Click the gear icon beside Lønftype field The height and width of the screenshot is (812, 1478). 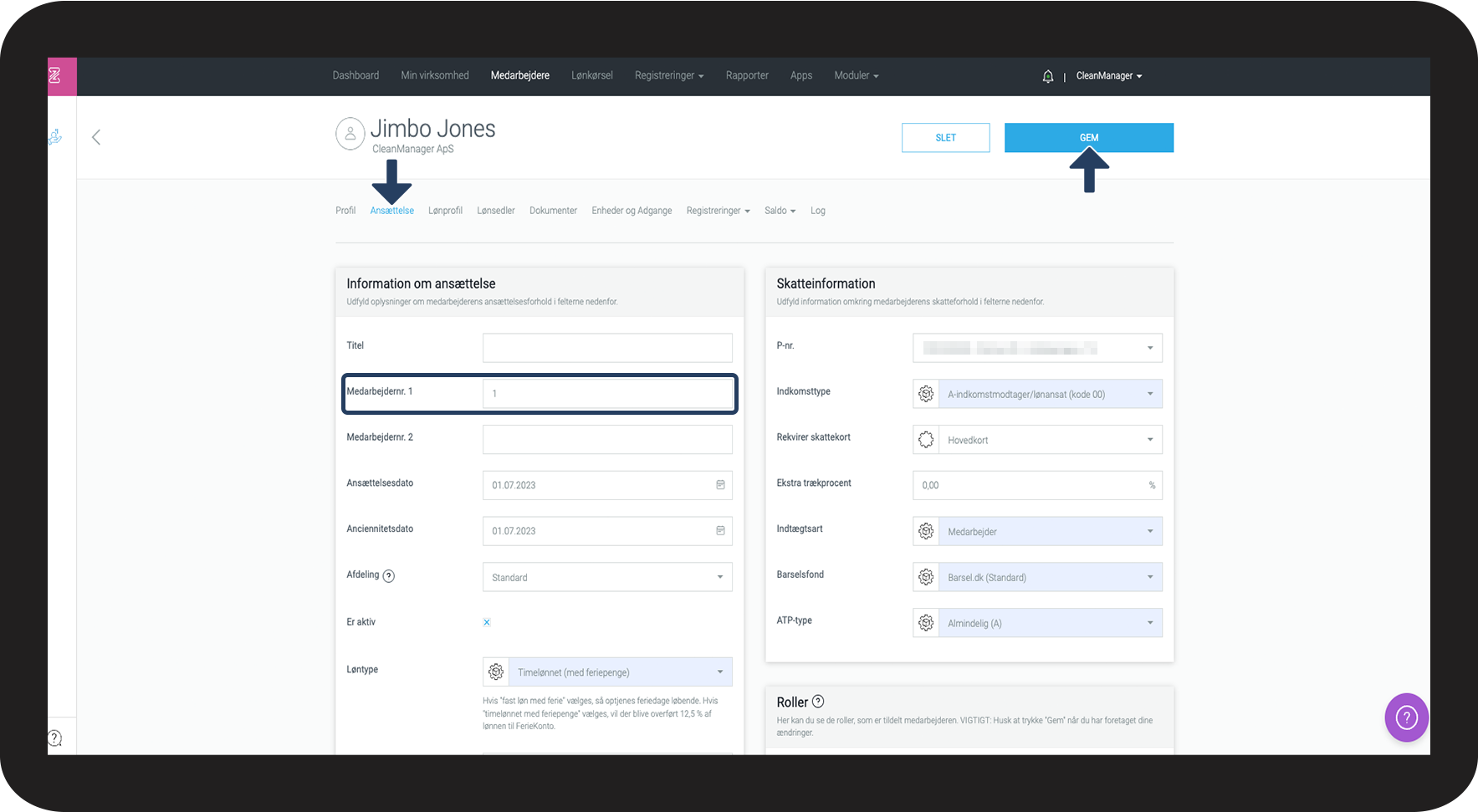tap(496, 672)
